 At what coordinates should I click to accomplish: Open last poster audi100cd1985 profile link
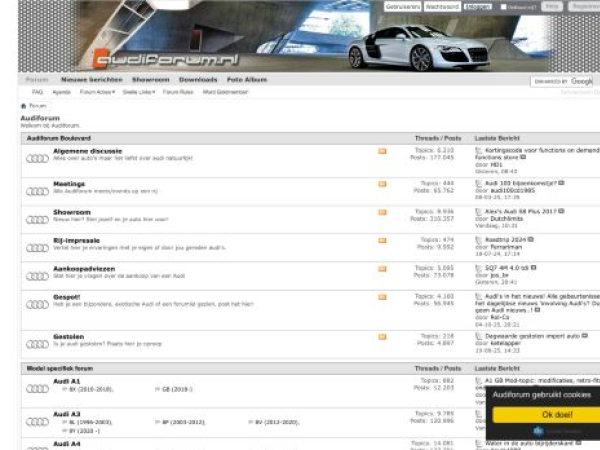[512, 191]
